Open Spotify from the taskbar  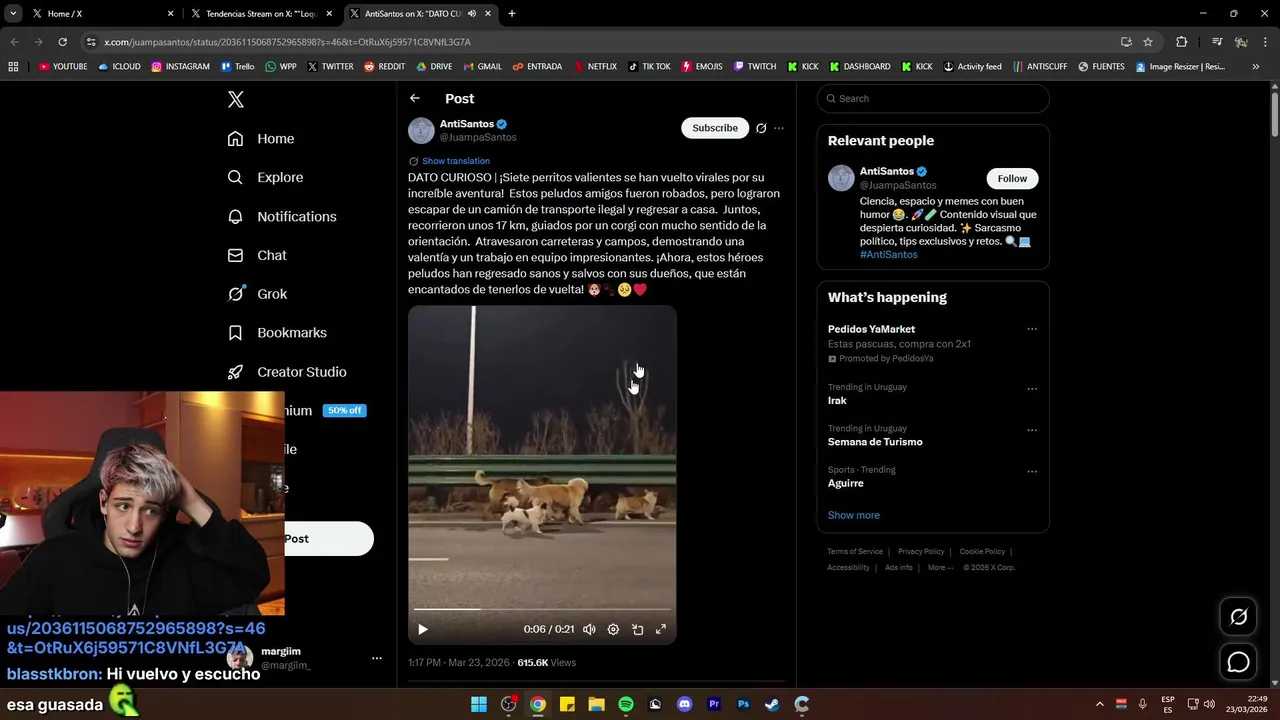click(x=626, y=704)
